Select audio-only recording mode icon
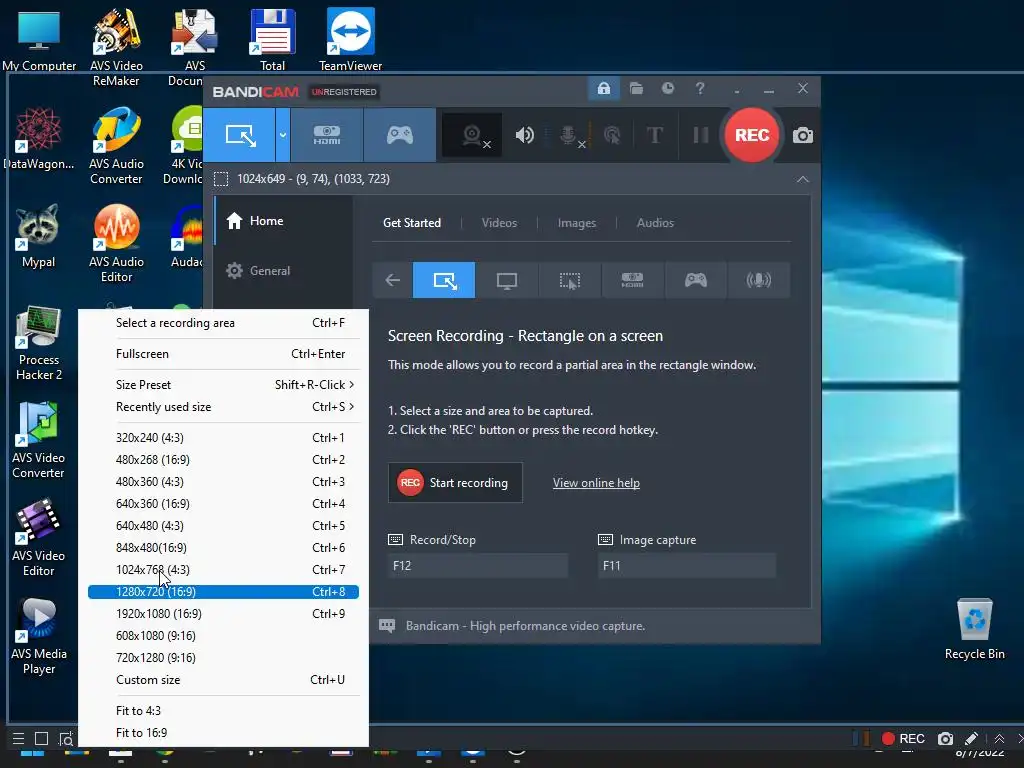The height and width of the screenshot is (768, 1024). tap(758, 280)
